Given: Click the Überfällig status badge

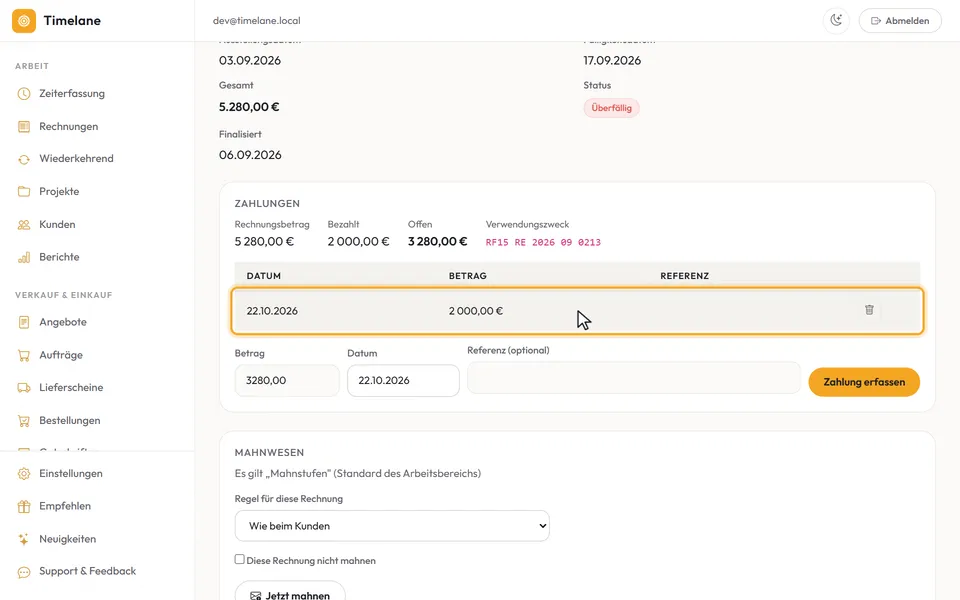Looking at the screenshot, I should pyautogui.click(x=611, y=108).
